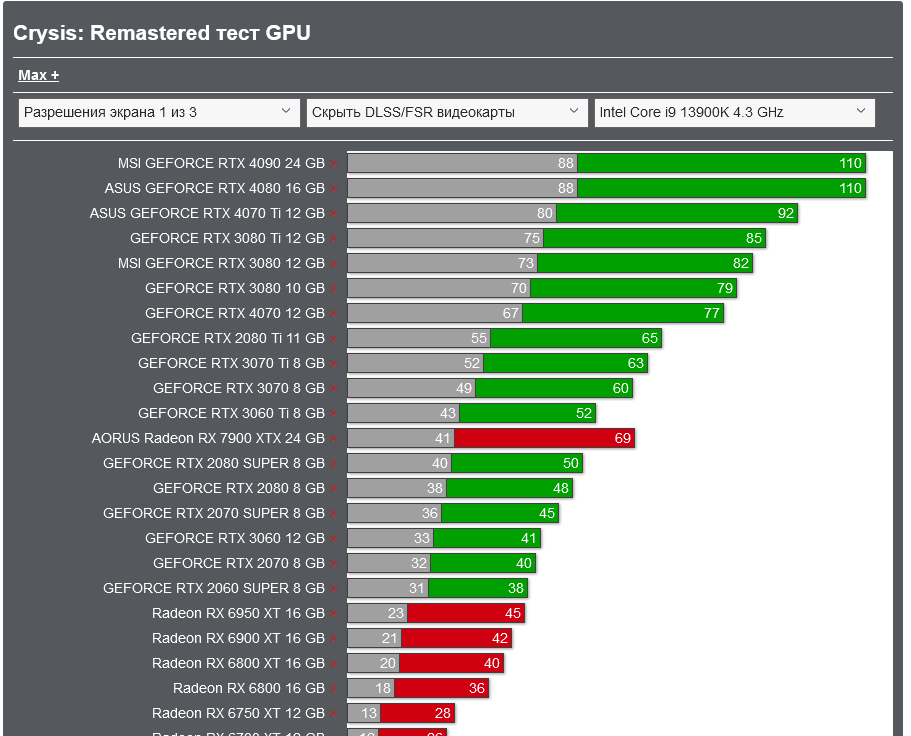911x736 pixels.
Task: Remove ASUS GEFORCE RTX 4070 Ti row
Action: coord(333,214)
